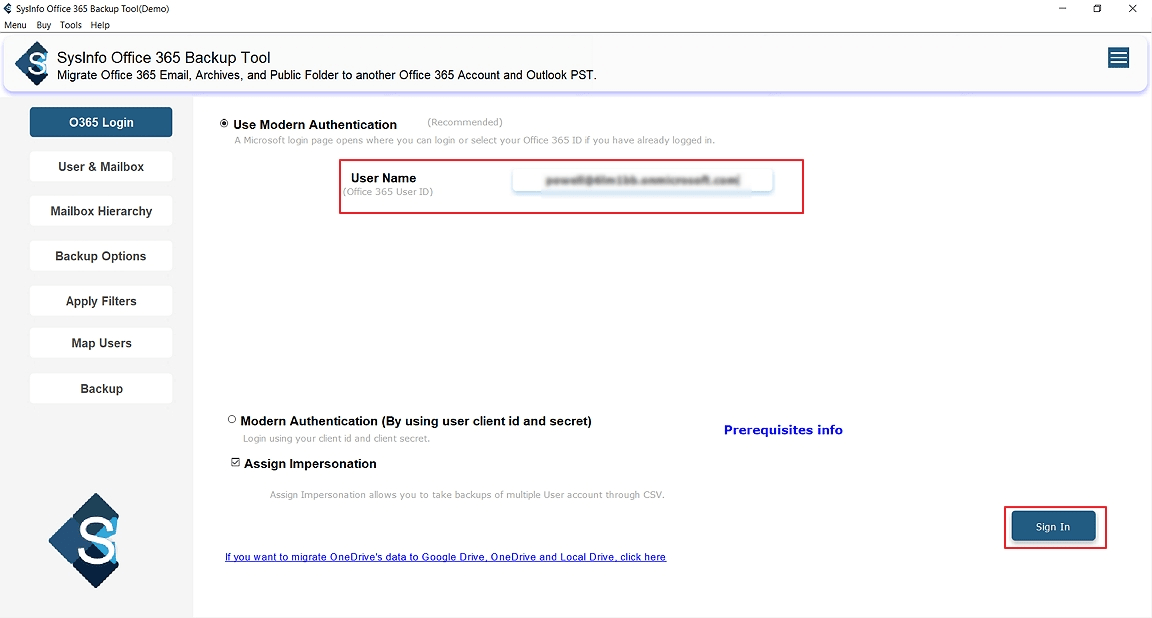This screenshot has height=618, width=1152.
Task: Open the Help menu
Action: [x=100, y=25]
